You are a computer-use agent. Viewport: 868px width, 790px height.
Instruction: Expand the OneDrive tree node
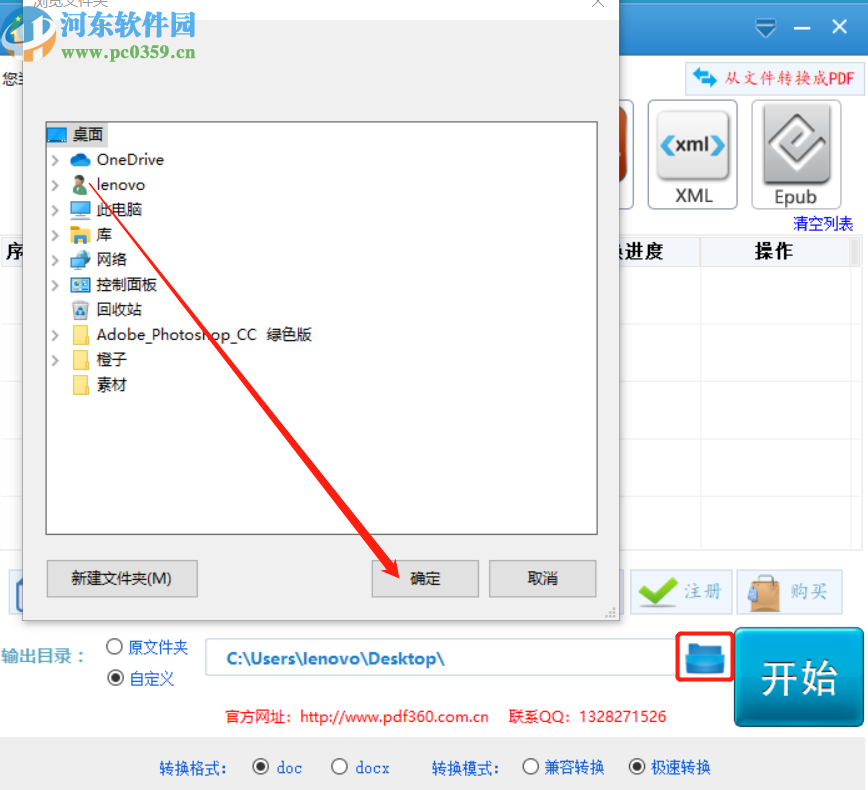[55, 161]
